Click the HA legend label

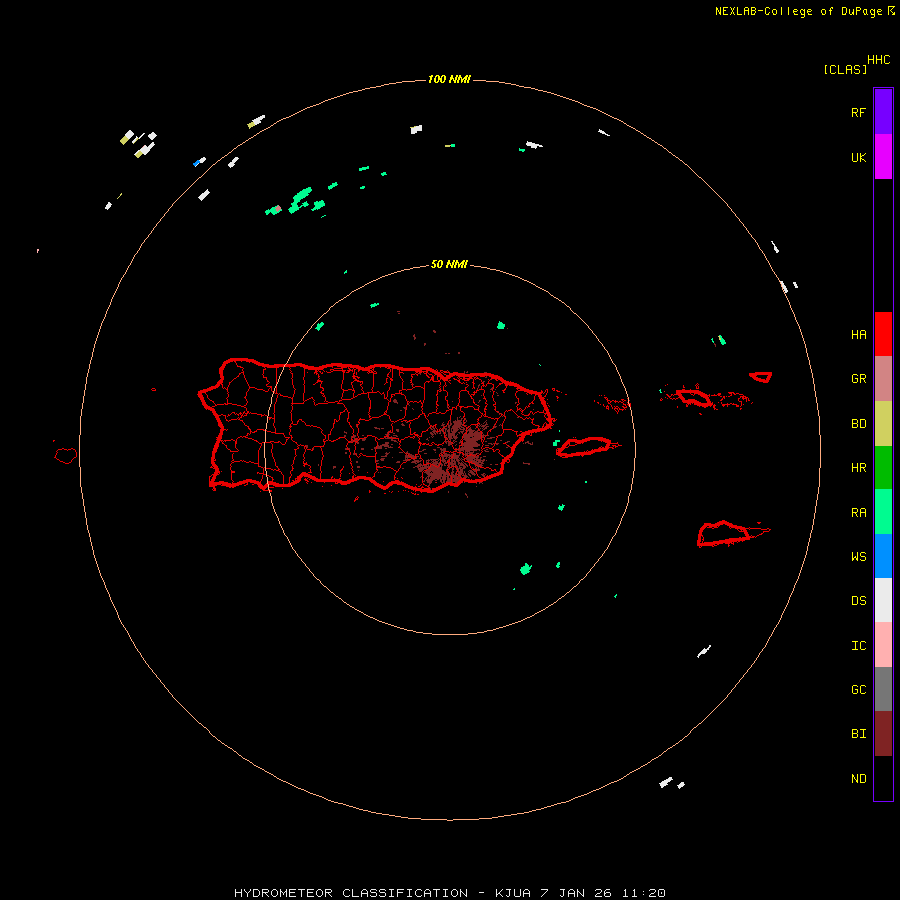click(x=858, y=335)
